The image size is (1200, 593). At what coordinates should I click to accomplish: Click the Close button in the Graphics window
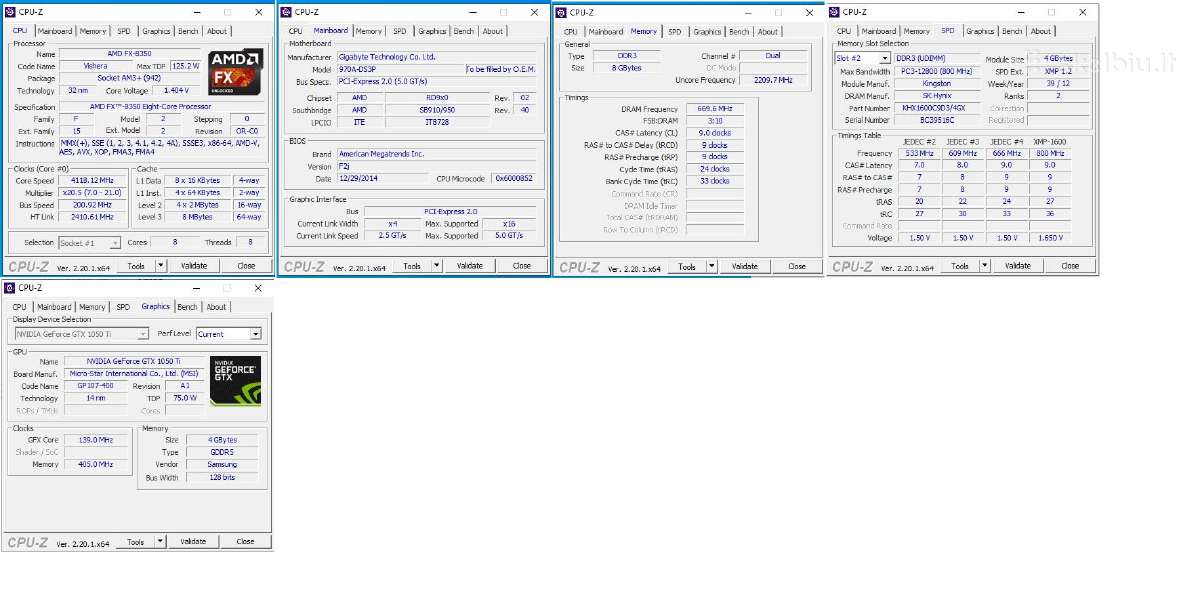point(245,542)
